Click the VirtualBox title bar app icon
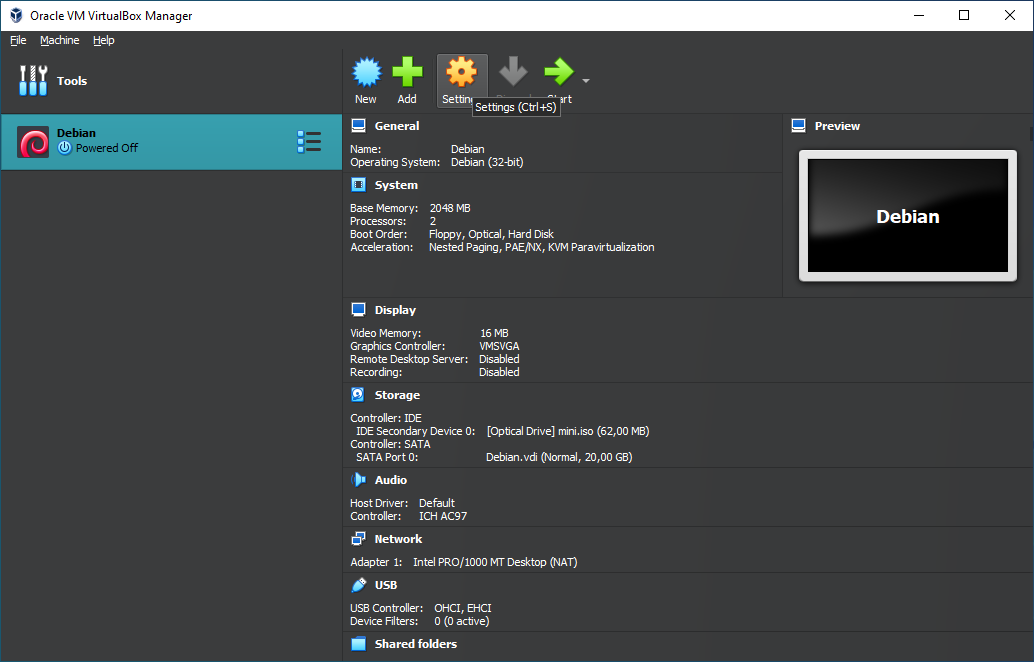 [x=16, y=15]
